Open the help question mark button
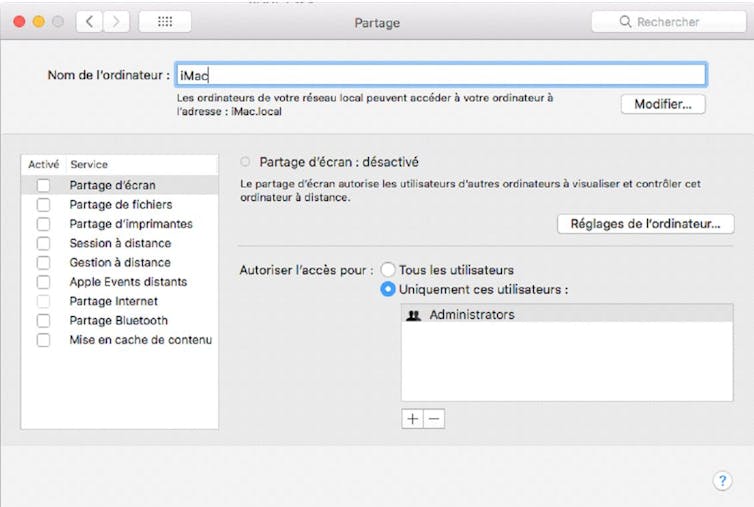The height and width of the screenshot is (507, 754). [722, 481]
